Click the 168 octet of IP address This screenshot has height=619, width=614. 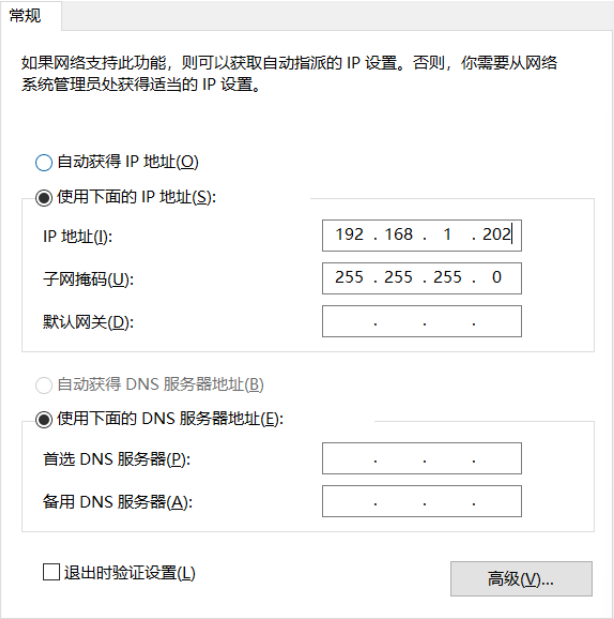pyautogui.click(x=399, y=236)
